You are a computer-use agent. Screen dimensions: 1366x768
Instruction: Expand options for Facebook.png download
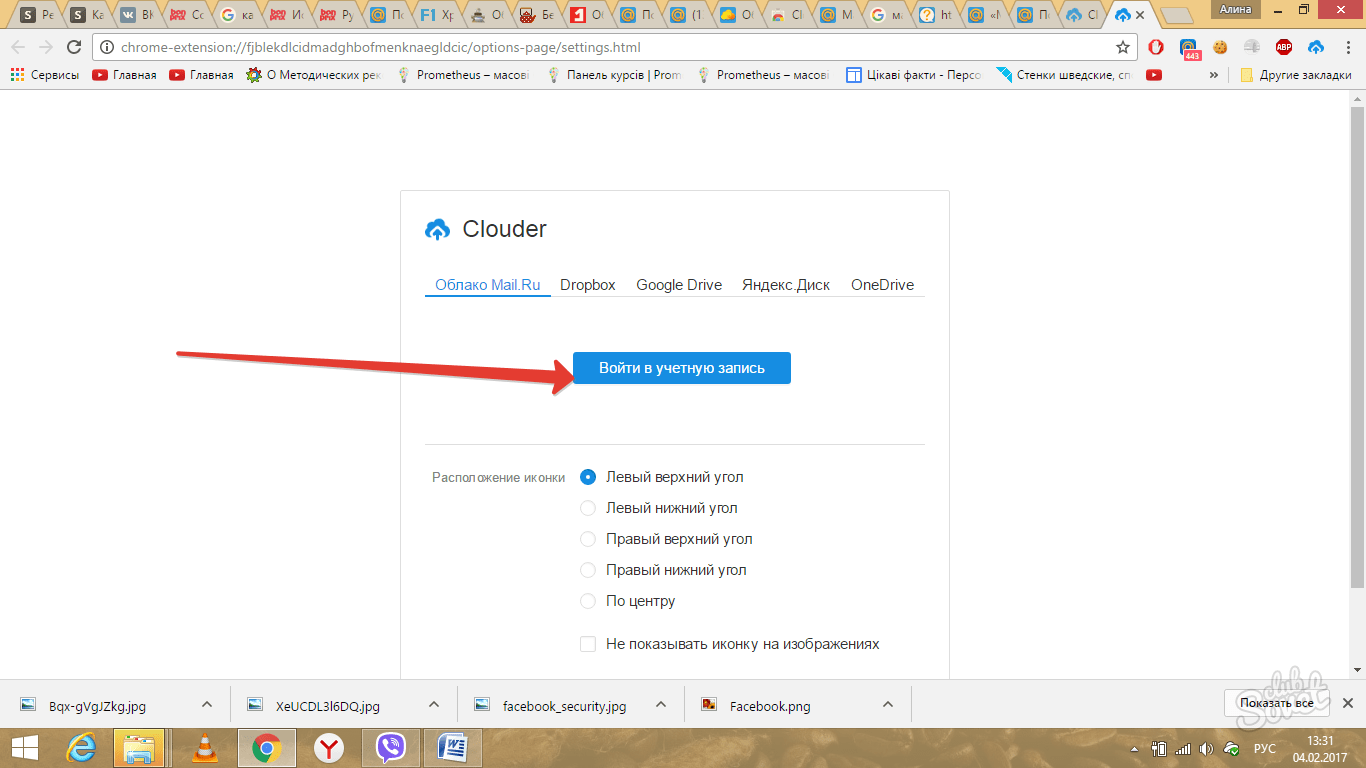pyautogui.click(x=888, y=704)
